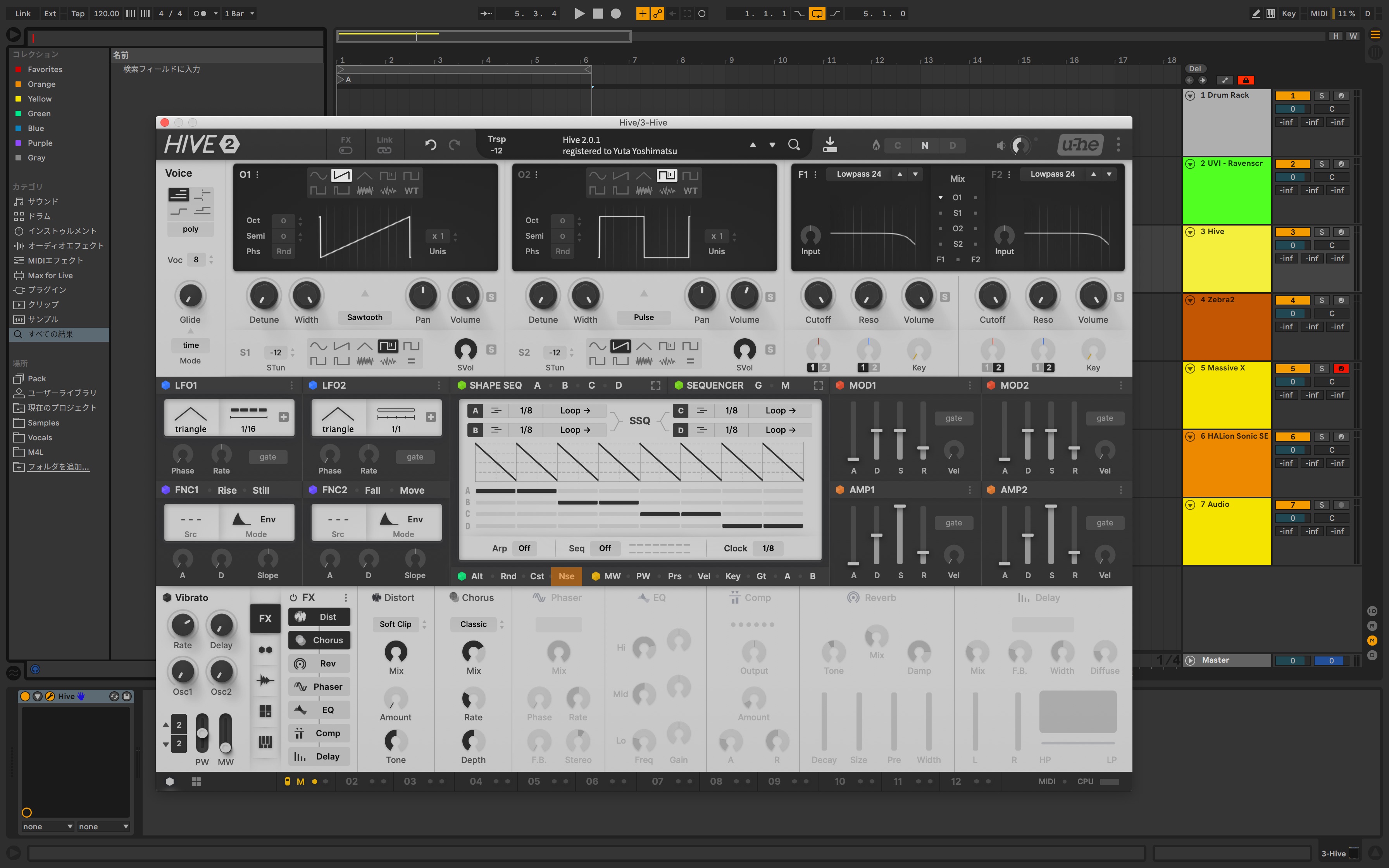
Task: Adjust the MW mod wheel slider
Action: (226, 733)
